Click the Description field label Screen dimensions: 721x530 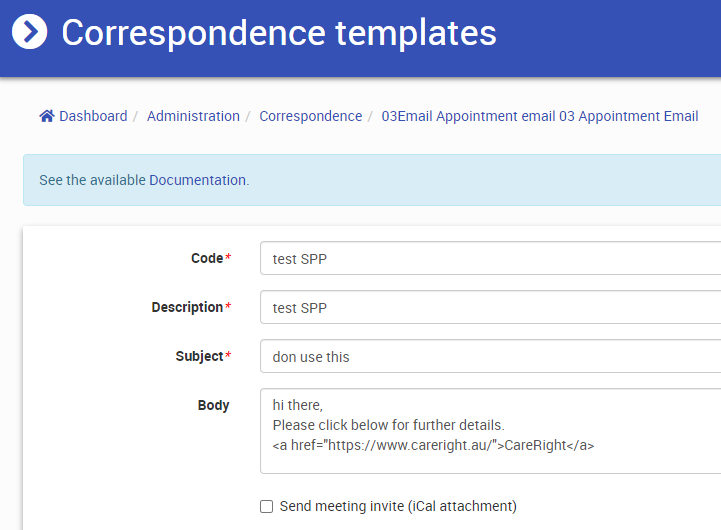click(187, 307)
